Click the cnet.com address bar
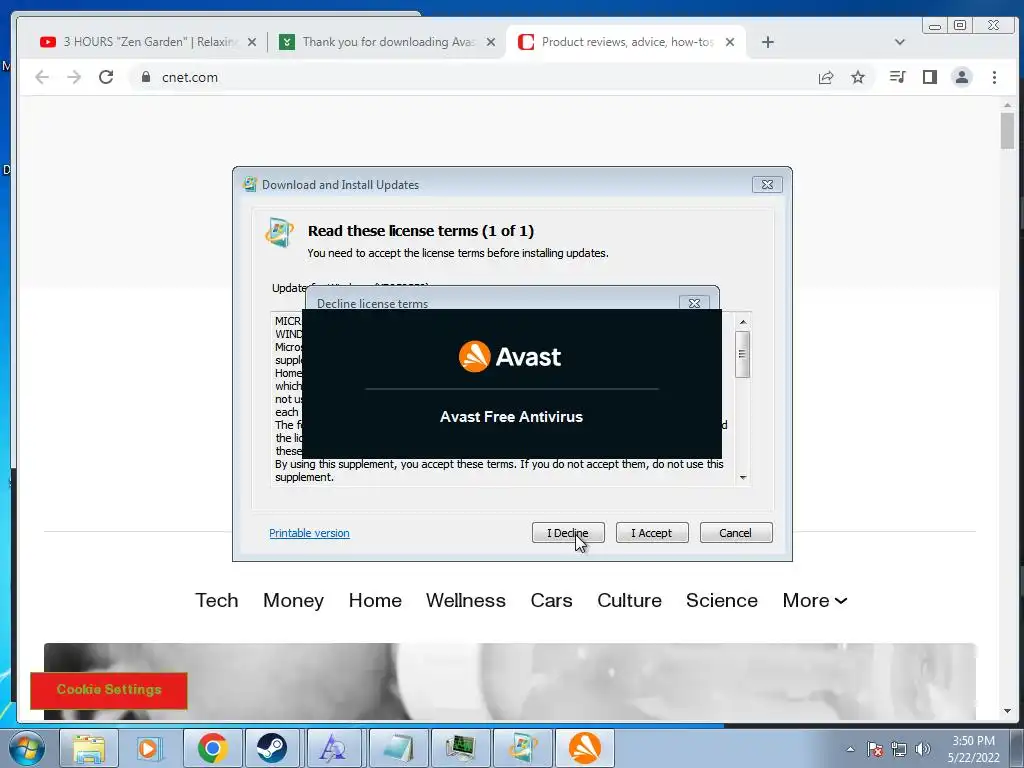The height and width of the screenshot is (768, 1024). [470, 77]
